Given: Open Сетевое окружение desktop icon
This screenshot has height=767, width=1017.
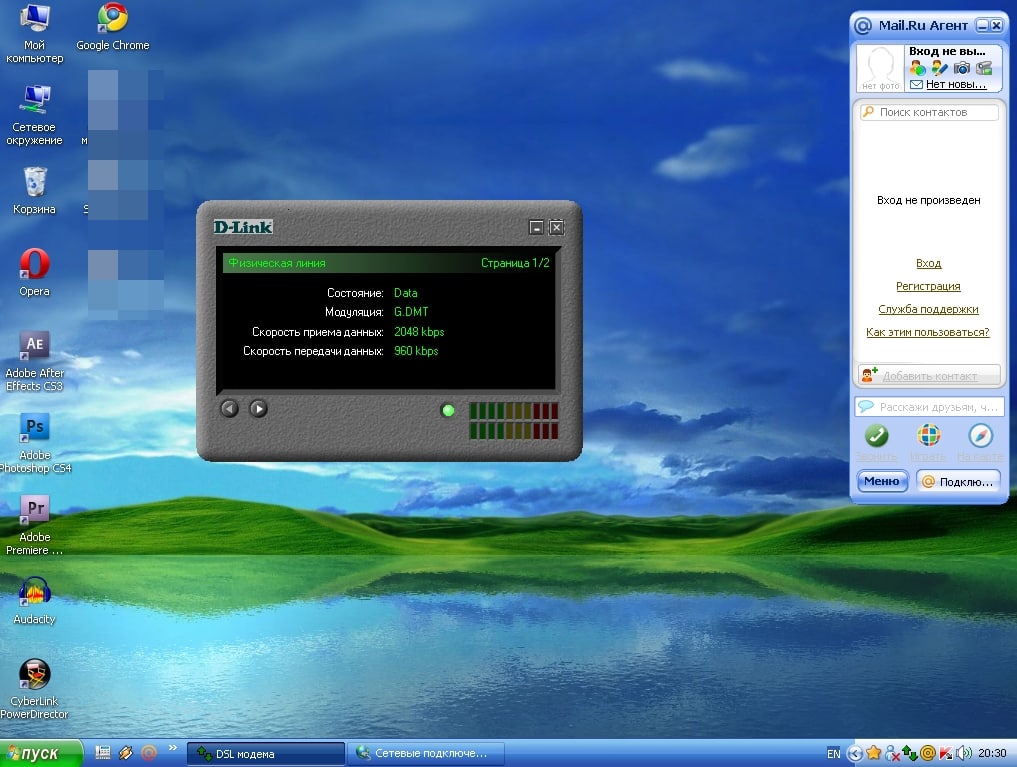Looking at the screenshot, I should (x=34, y=115).
